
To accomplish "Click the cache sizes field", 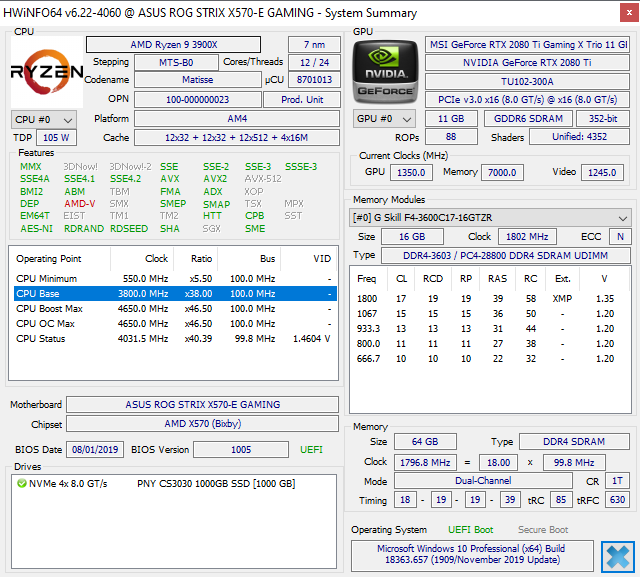I will [237, 138].
